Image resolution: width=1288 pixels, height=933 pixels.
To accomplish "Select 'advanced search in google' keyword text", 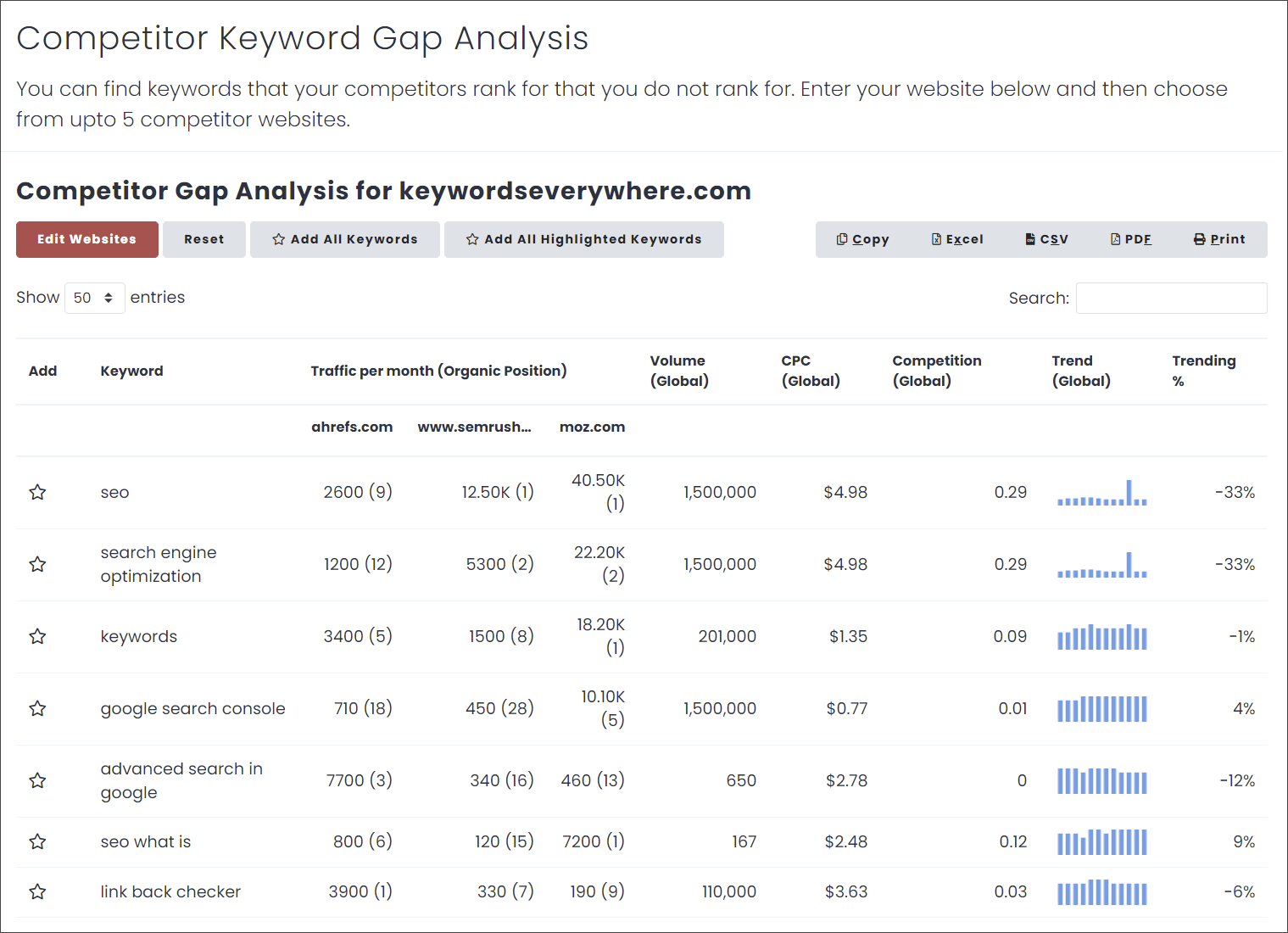I will [181, 780].
